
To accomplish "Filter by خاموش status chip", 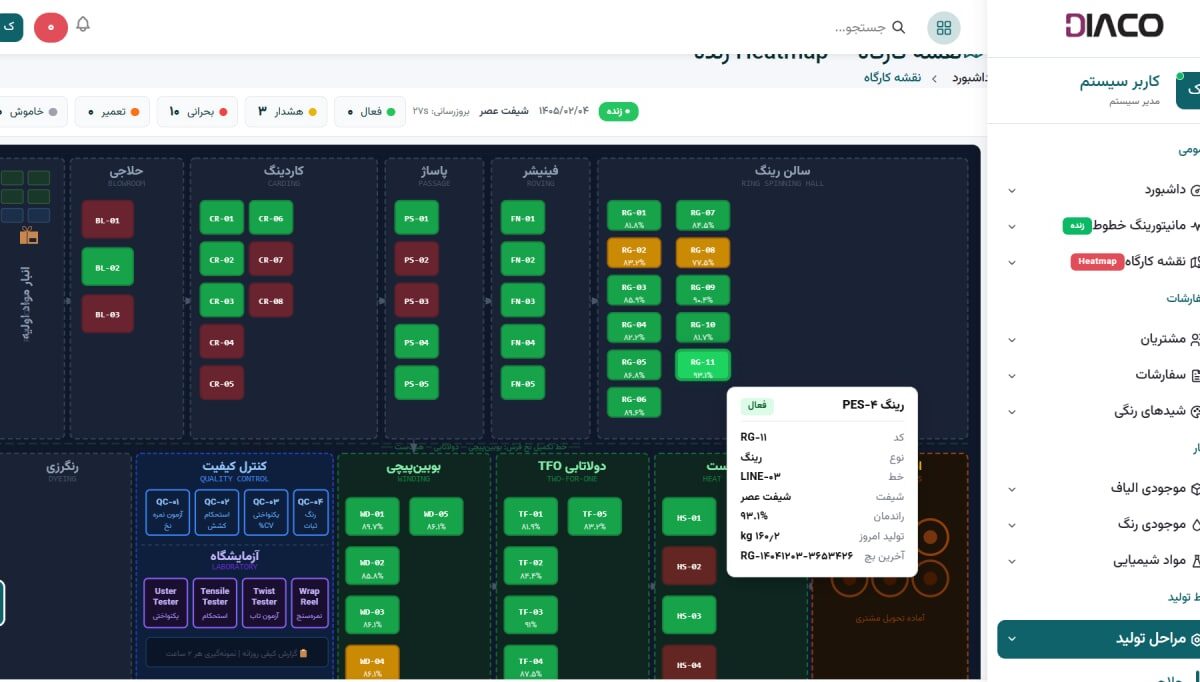I will [x=32, y=112].
